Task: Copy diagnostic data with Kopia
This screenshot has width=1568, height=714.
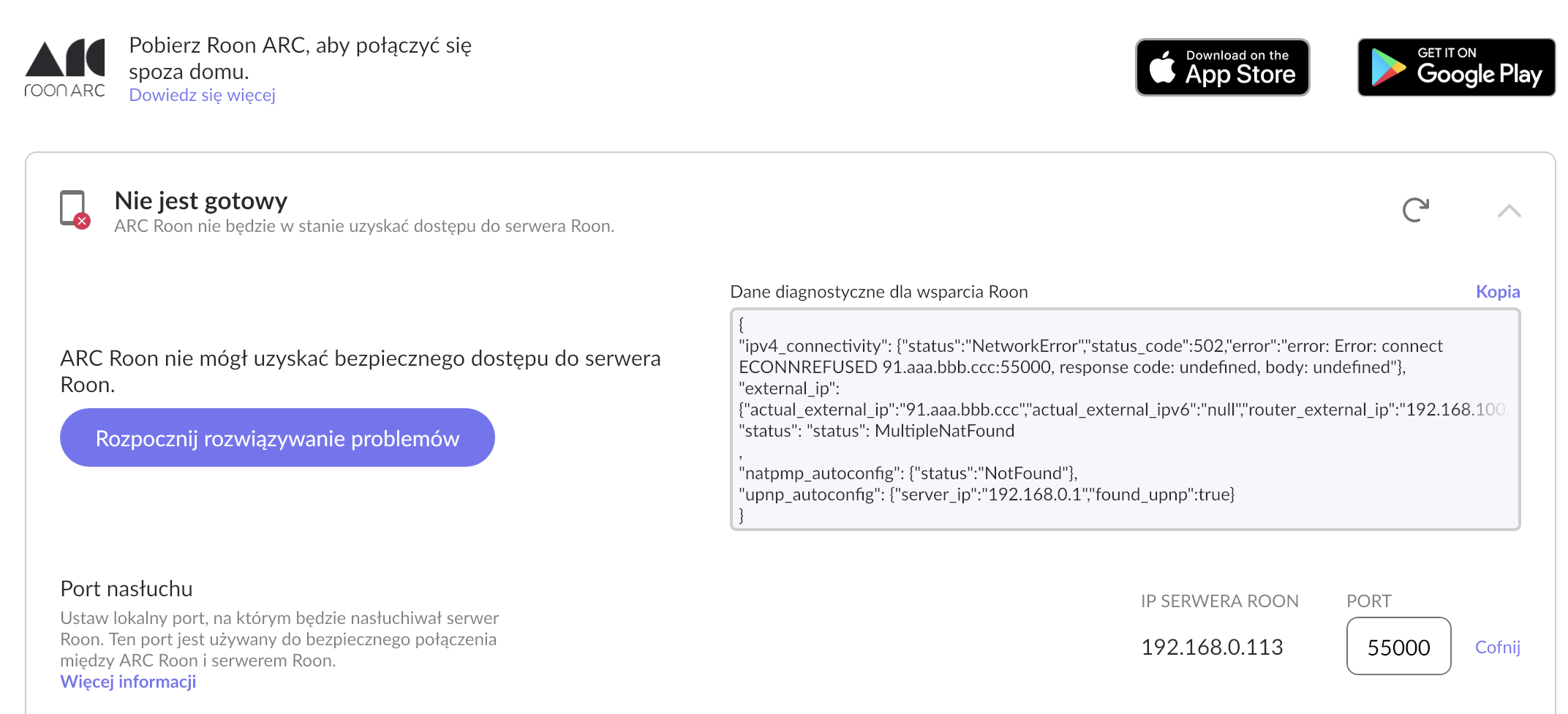Action: point(1498,291)
